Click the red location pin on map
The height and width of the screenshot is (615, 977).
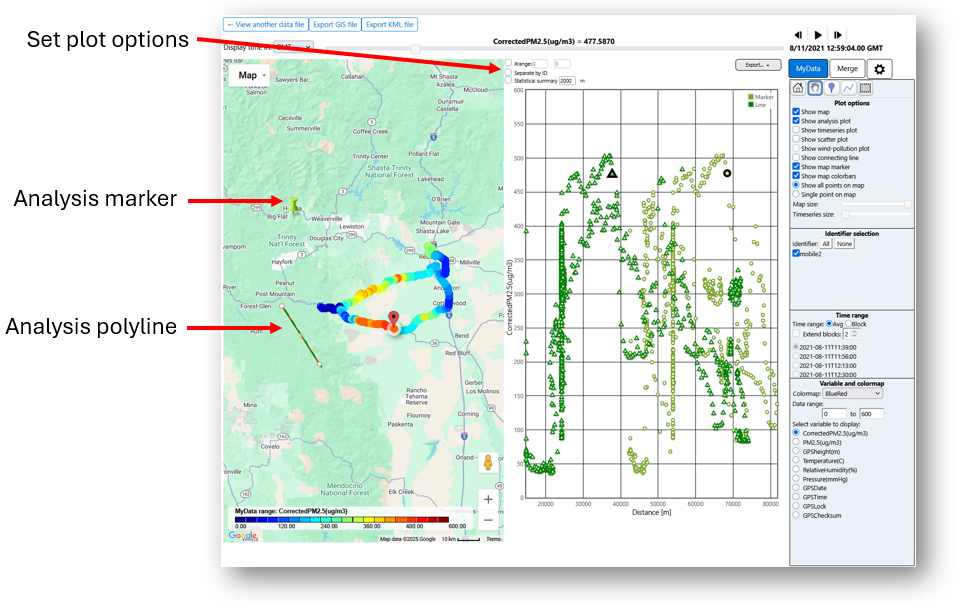click(x=394, y=320)
